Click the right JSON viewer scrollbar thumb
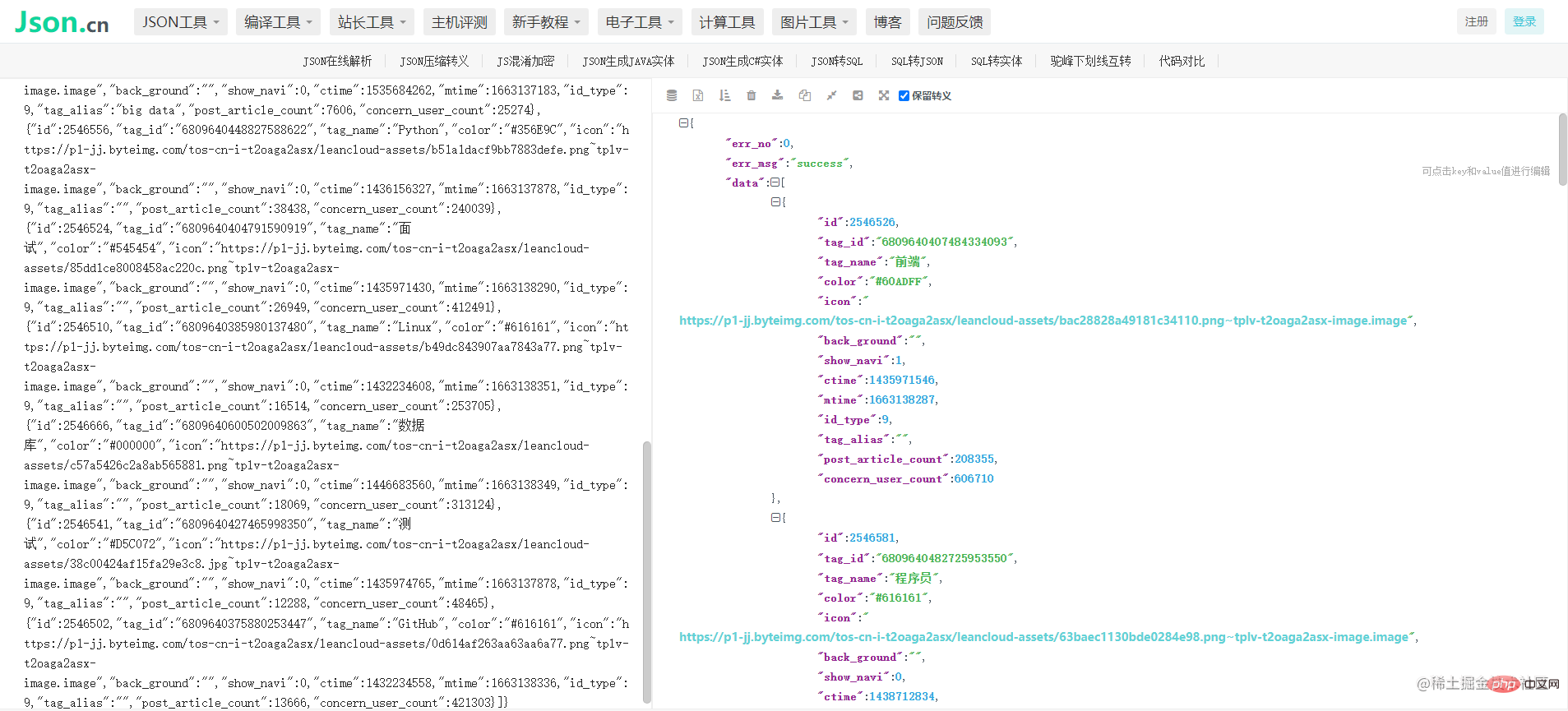Screen dimensions: 1568x711 pos(1563,150)
